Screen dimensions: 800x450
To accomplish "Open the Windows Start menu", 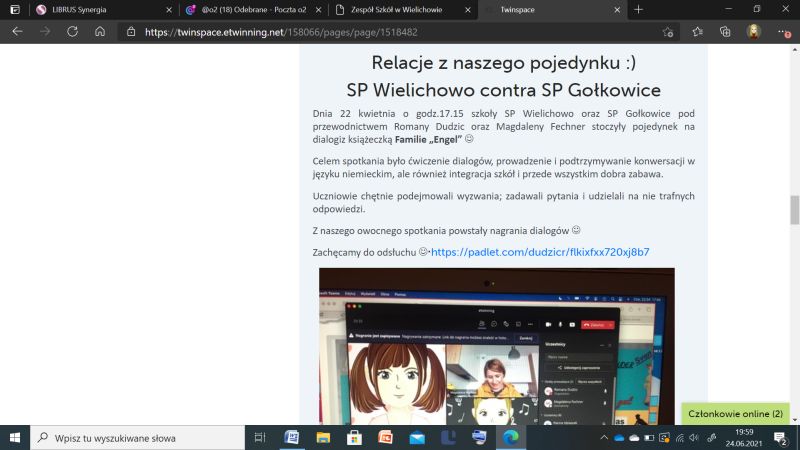I will tap(15, 437).
